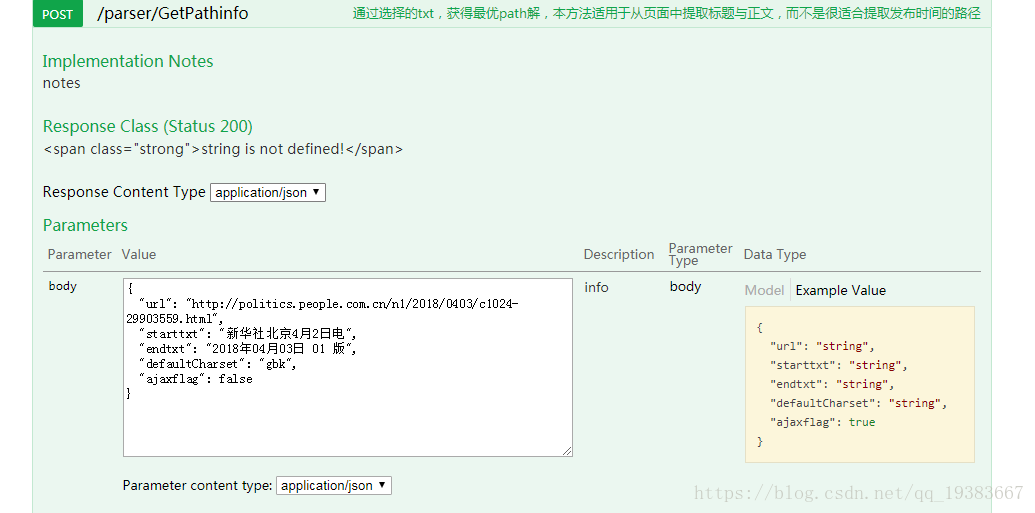Click the "ajaxflag": true line in example
This screenshot has width=1035, height=513.
point(822,422)
